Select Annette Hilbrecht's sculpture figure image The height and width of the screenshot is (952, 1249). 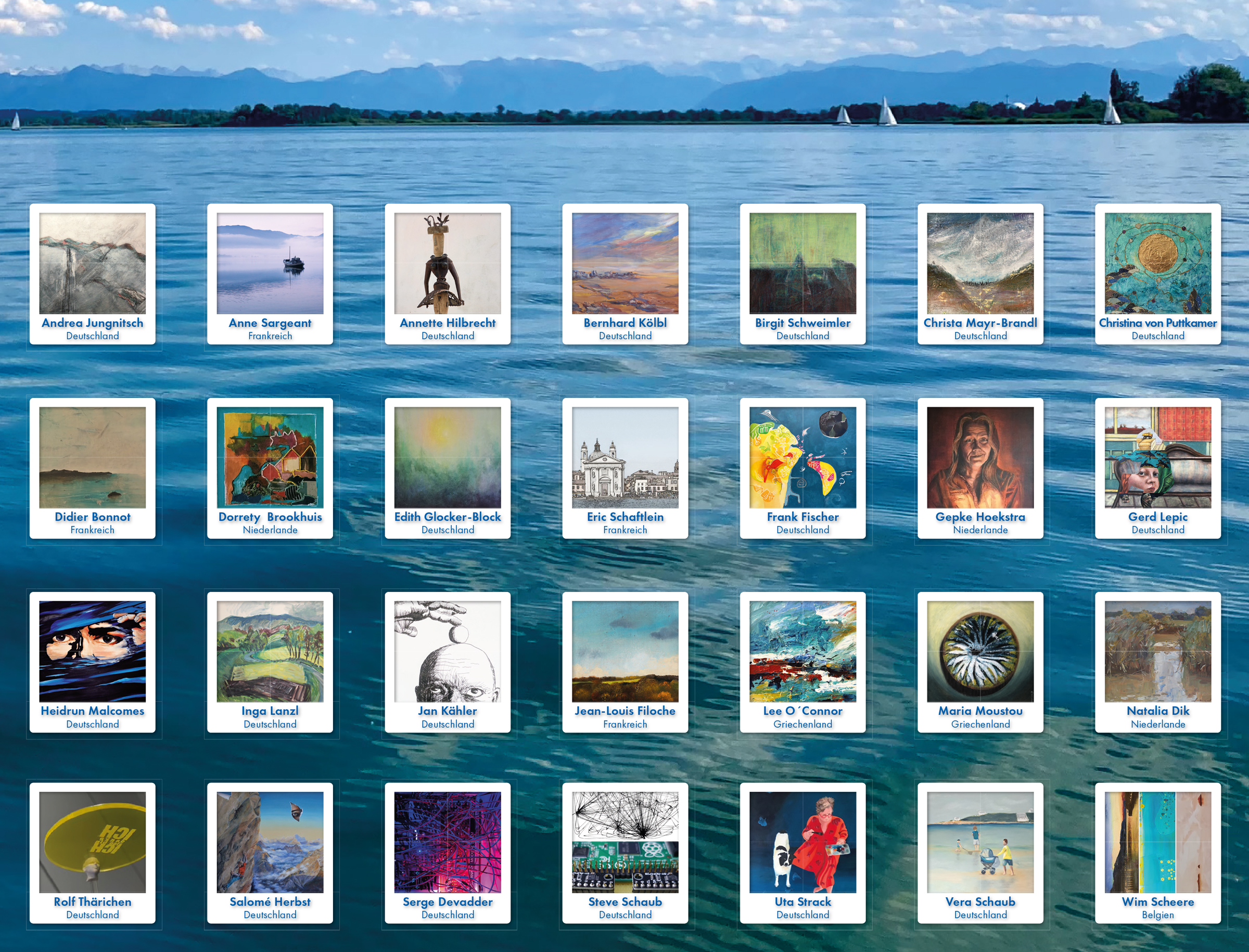(x=448, y=263)
